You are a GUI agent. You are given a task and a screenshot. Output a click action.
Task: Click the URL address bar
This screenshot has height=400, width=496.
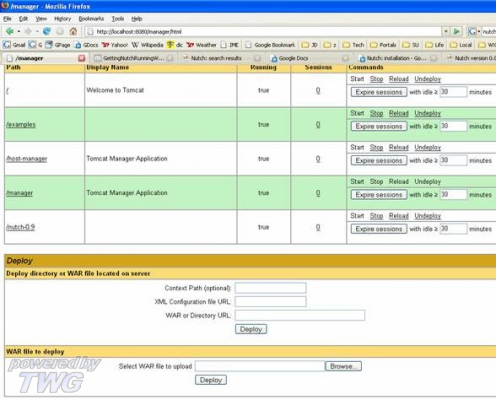point(263,32)
